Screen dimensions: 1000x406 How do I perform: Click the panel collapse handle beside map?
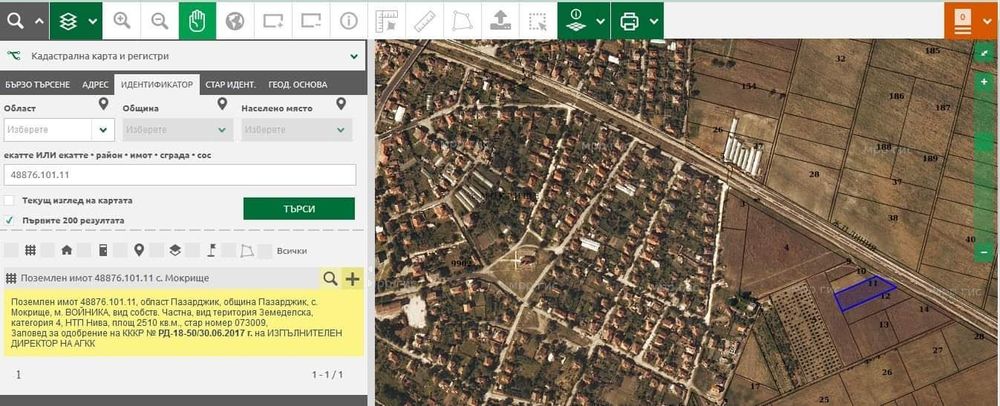click(371, 269)
